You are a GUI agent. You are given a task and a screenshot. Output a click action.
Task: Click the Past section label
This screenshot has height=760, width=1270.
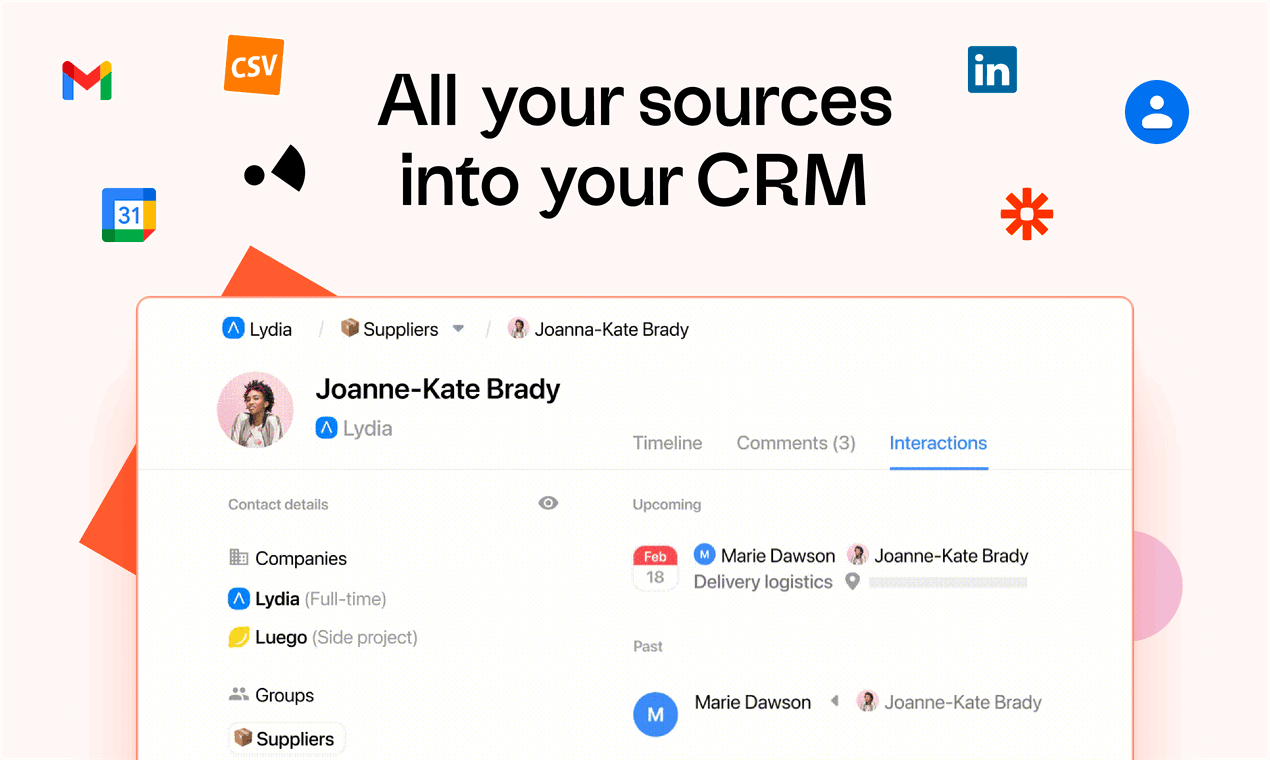pyautogui.click(x=648, y=646)
